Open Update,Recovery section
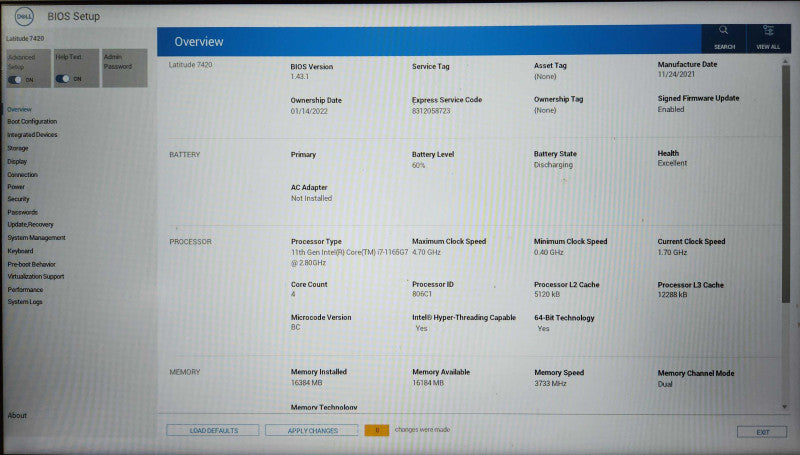This screenshot has height=455, width=800. tap(30, 224)
